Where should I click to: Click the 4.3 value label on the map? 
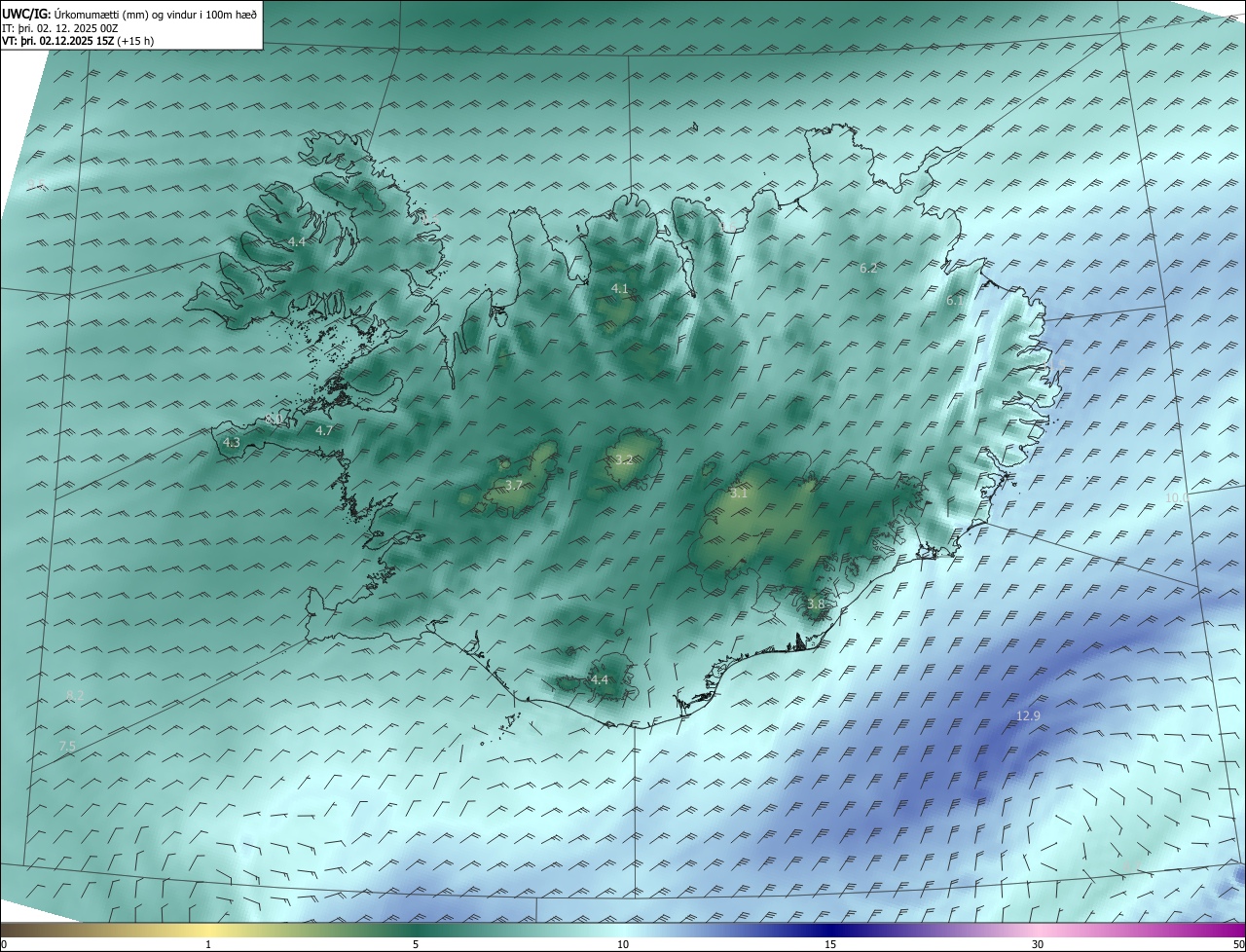pyautogui.click(x=232, y=442)
